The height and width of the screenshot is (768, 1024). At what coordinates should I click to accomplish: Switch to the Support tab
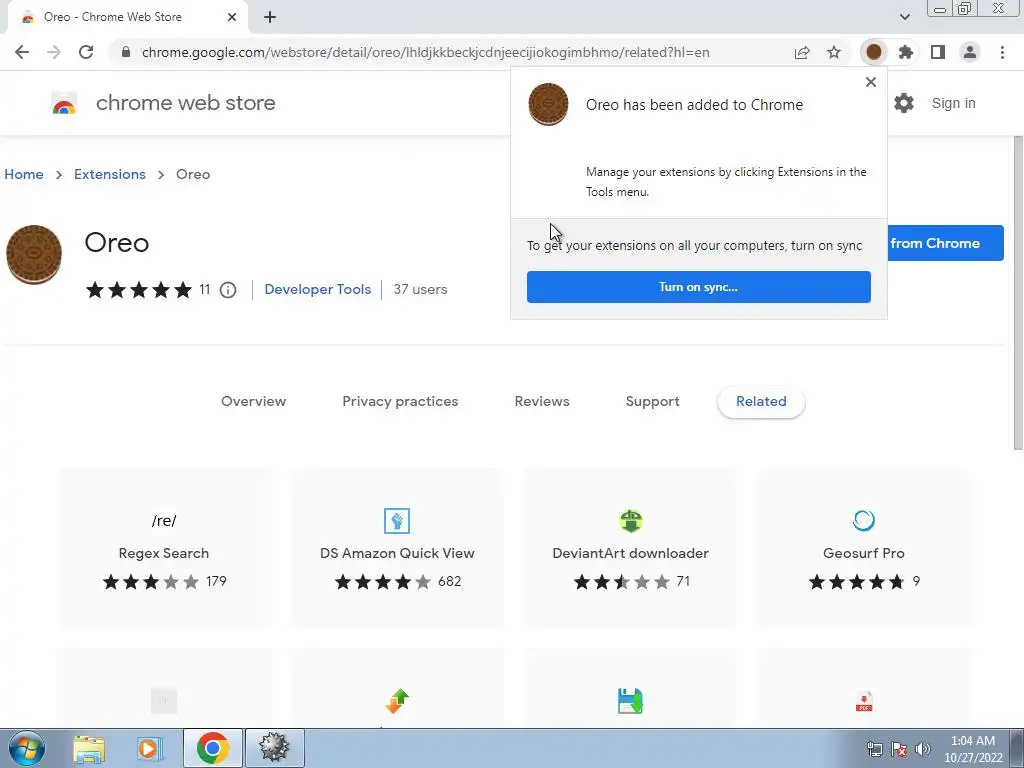tap(652, 402)
